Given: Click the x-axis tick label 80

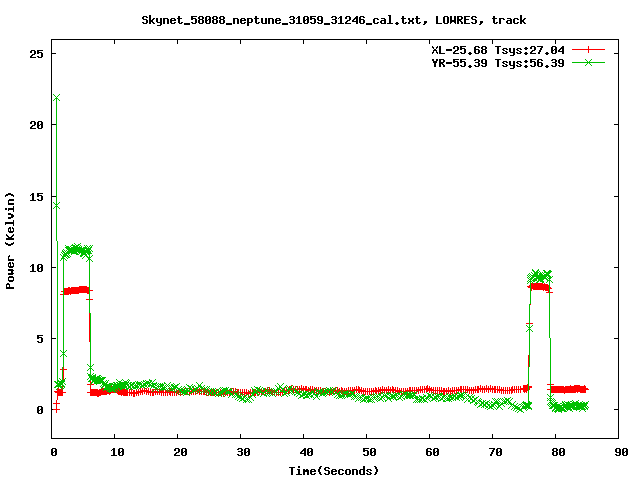Looking at the screenshot, I should tap(558, 452).
